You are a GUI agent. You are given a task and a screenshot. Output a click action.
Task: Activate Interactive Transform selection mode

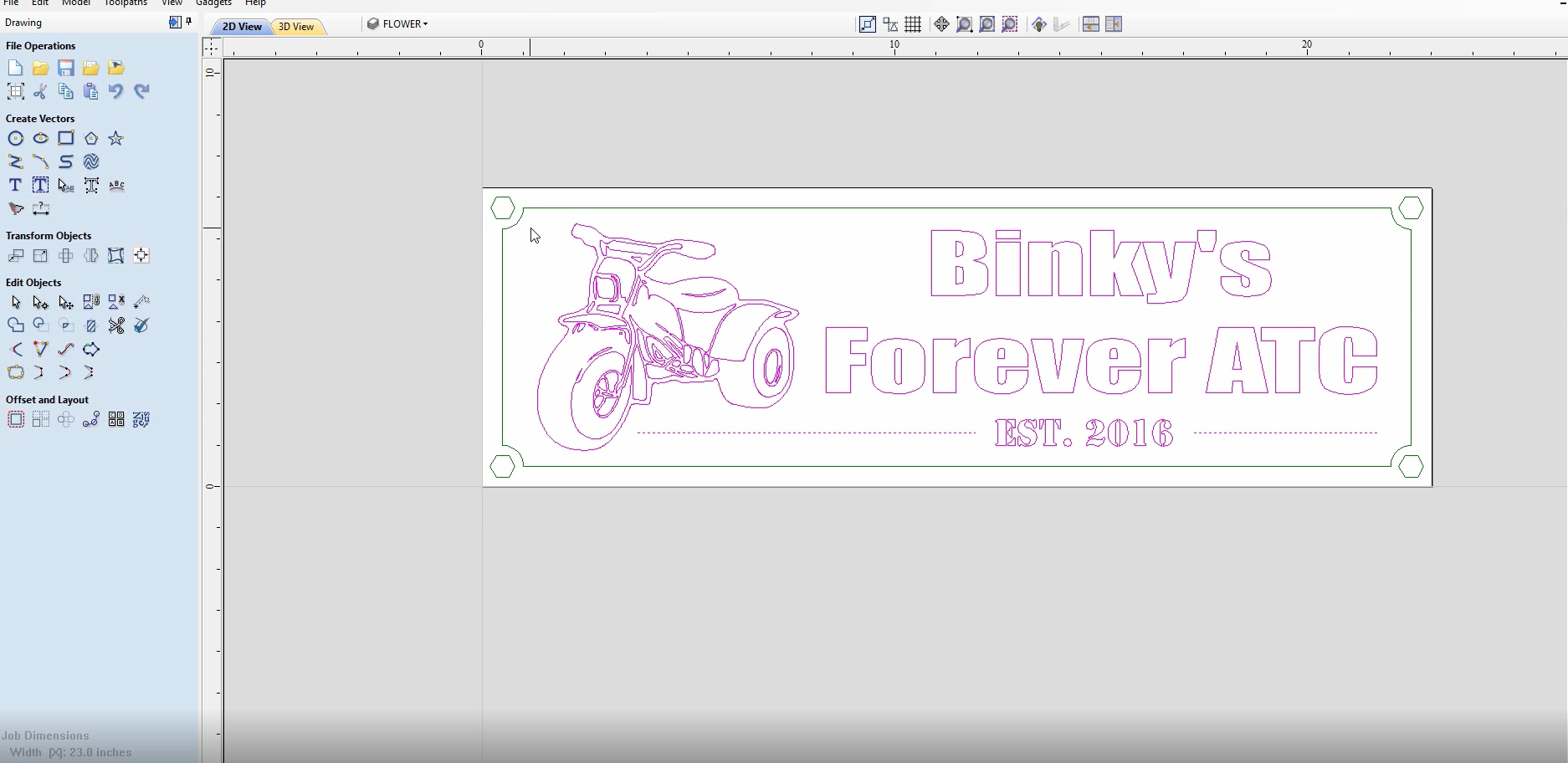pos(65,302)
